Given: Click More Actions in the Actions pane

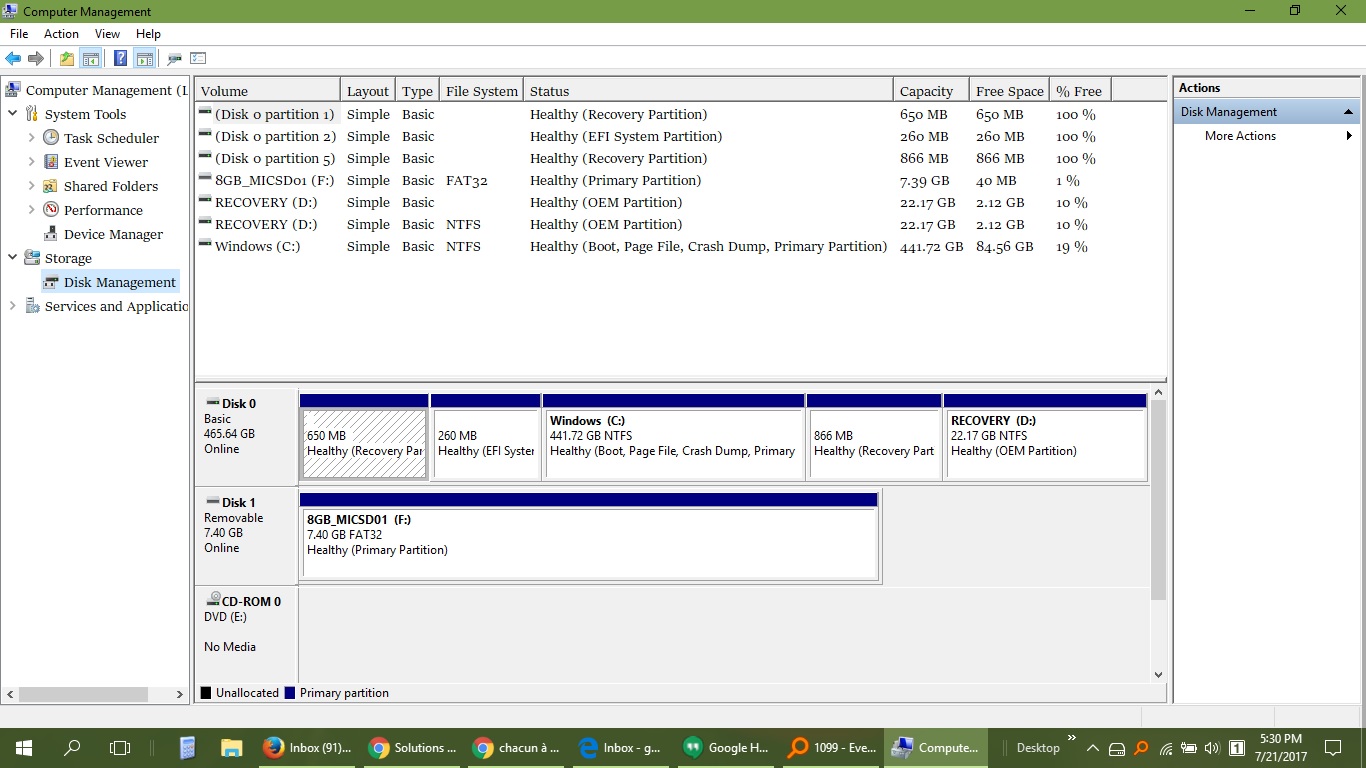Looking at the screenshot, I should [1240, 136].
